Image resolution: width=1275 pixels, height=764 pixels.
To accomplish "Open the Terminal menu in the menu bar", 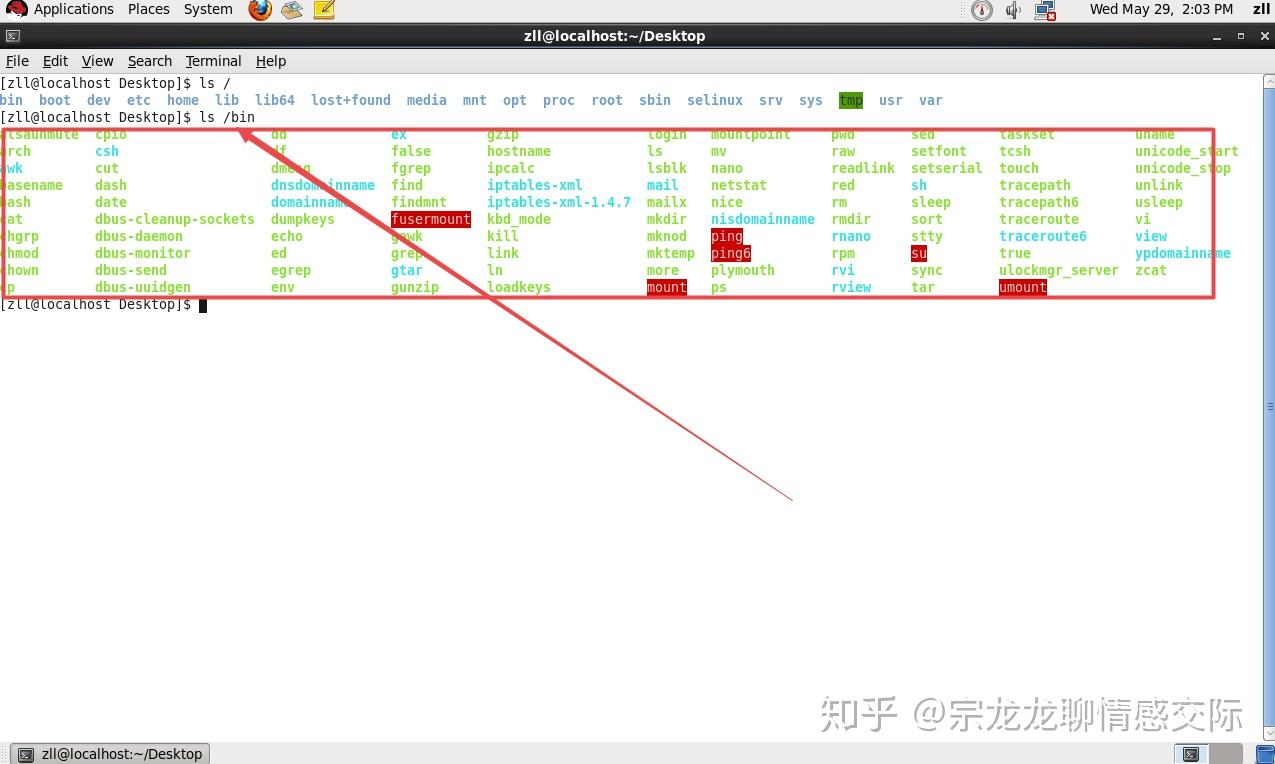I will pyautogui.click(x=213, y=61).
